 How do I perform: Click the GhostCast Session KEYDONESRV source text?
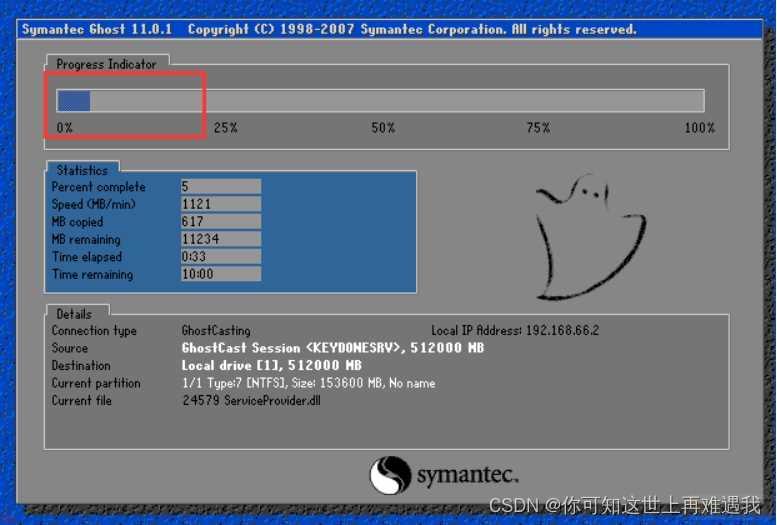coord(333,348)
